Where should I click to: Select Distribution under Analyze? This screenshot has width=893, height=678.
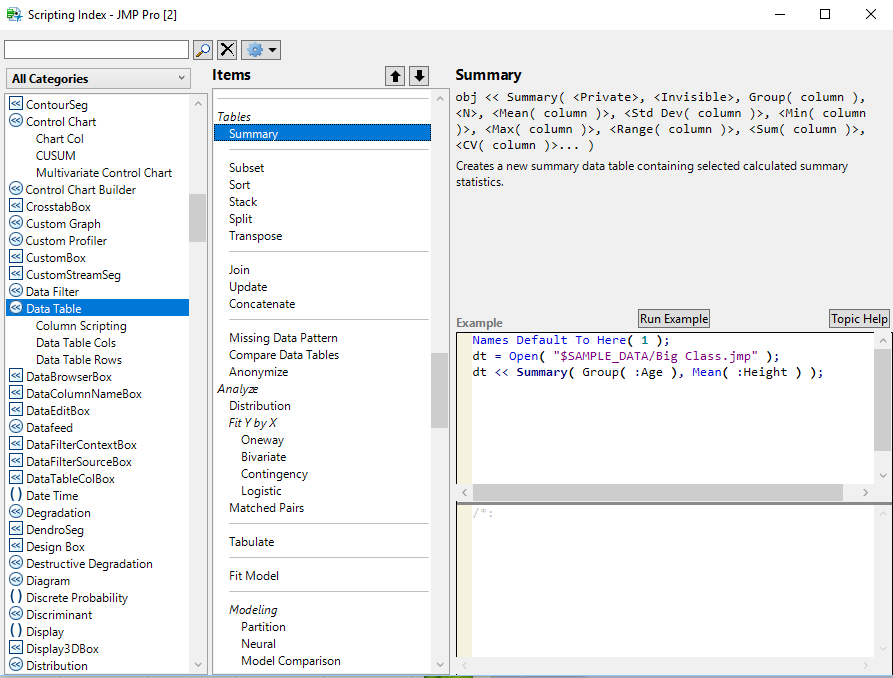[x=259, y=405]
